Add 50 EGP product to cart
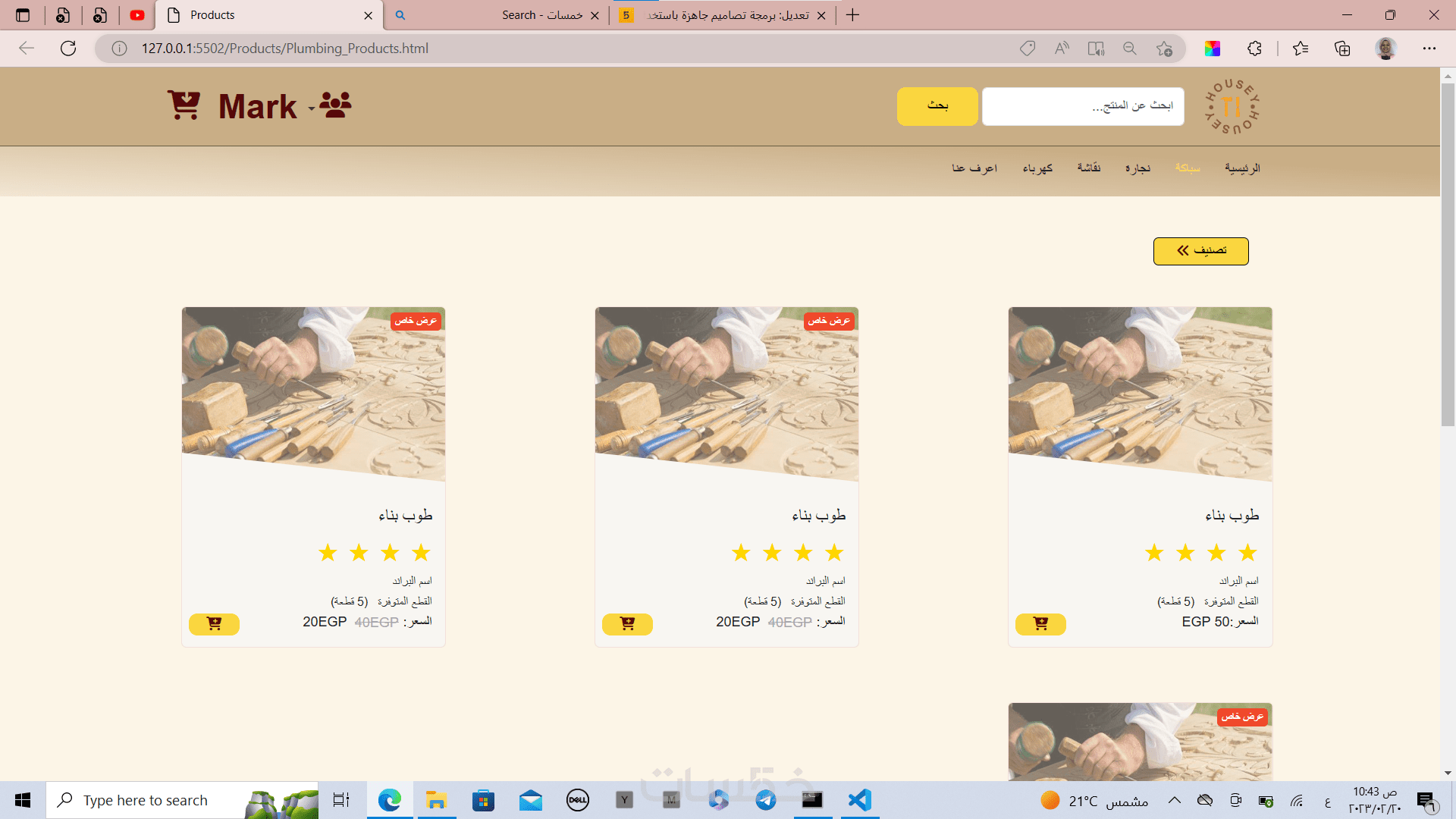The height and width of the screenshot is (819, 1456). [x=1040, y=624]
